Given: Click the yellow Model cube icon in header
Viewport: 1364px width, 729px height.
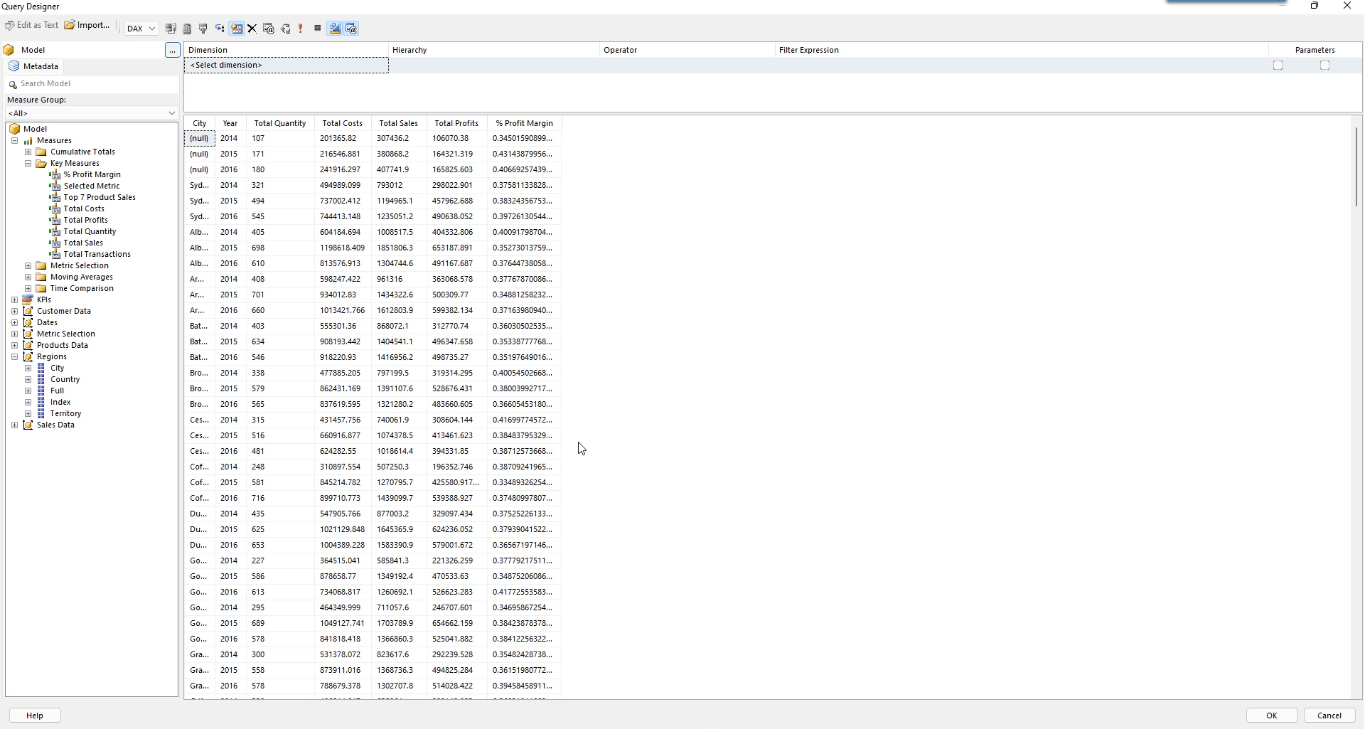Looking at the screenshot, I should [9, 49].
